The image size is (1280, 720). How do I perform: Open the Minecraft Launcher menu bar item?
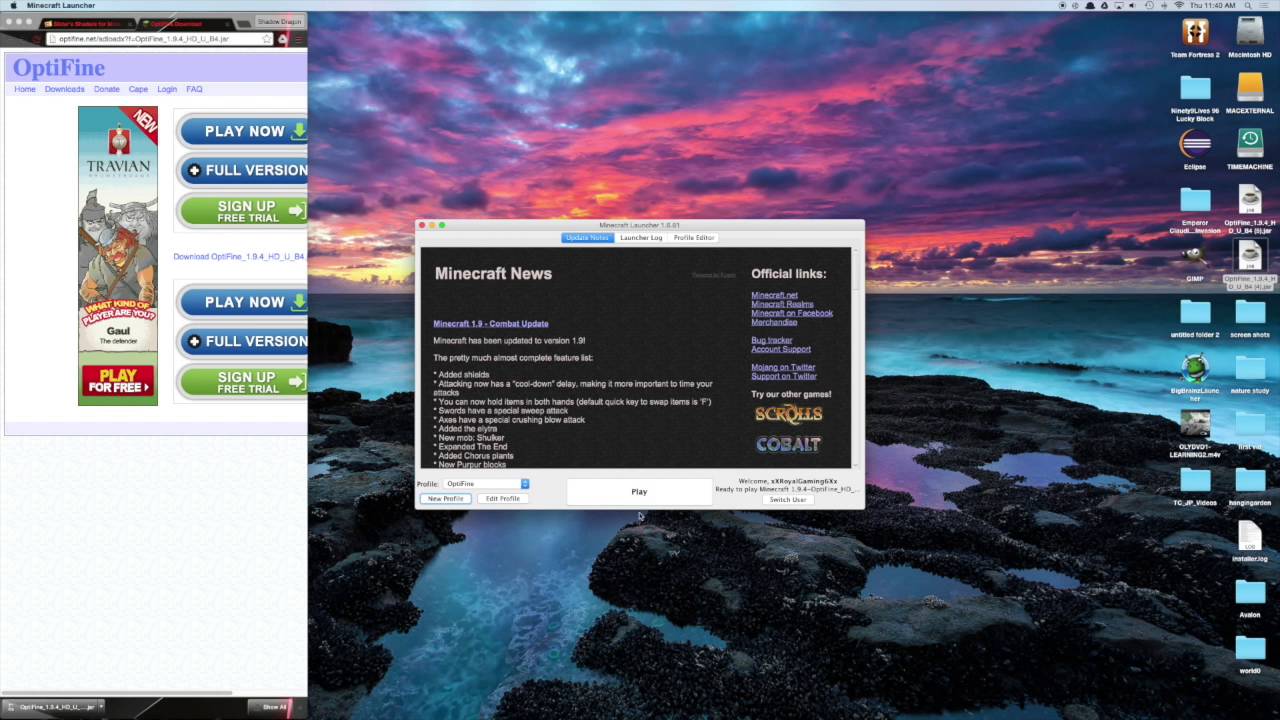click(61, 5)
